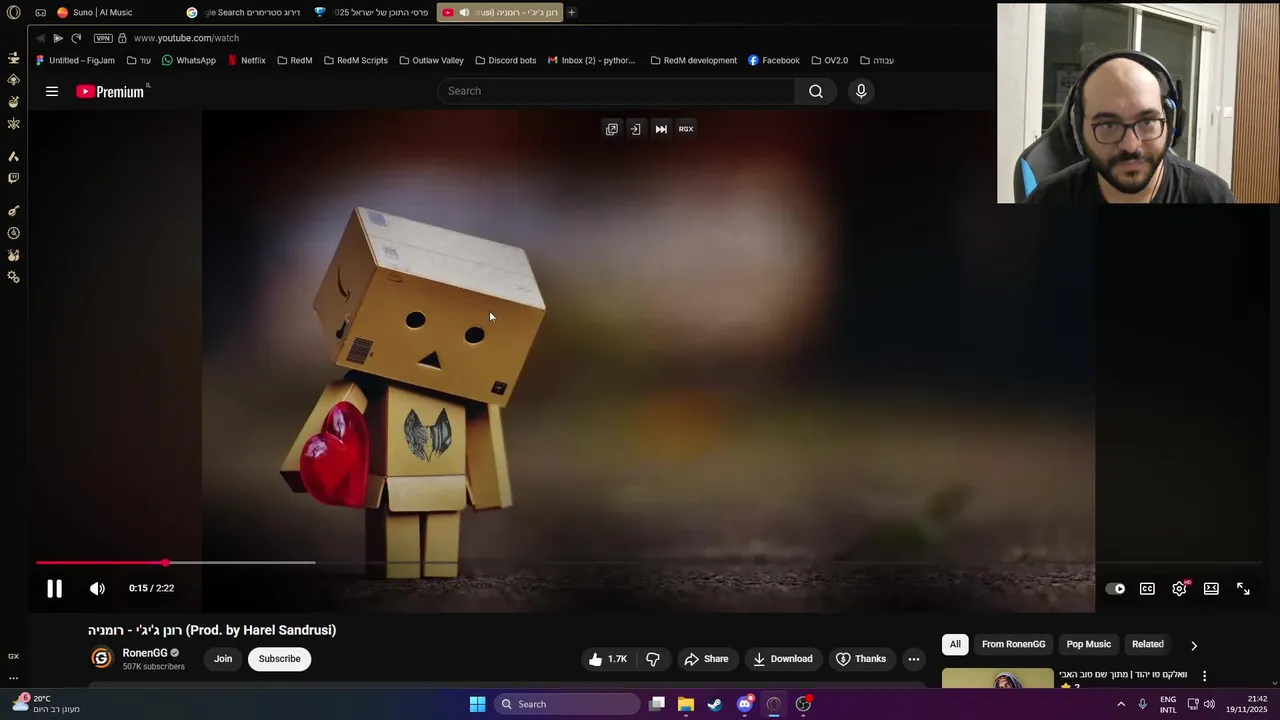The width and height of the screenshot is (1280, 720).
Task: Turn on closed captions (CC)
Action: click(x=1147, y=589)
